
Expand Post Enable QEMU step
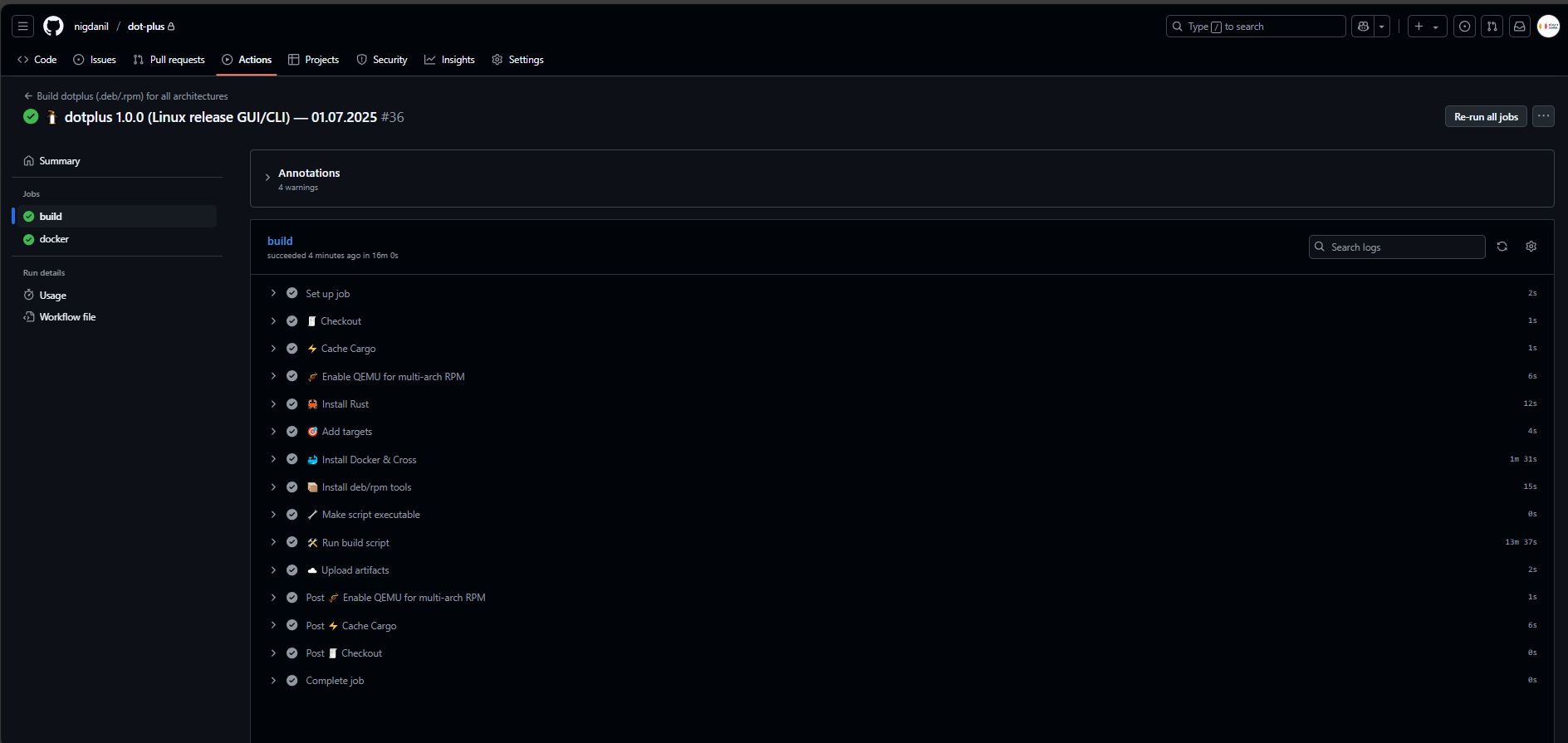click(902, 598)
